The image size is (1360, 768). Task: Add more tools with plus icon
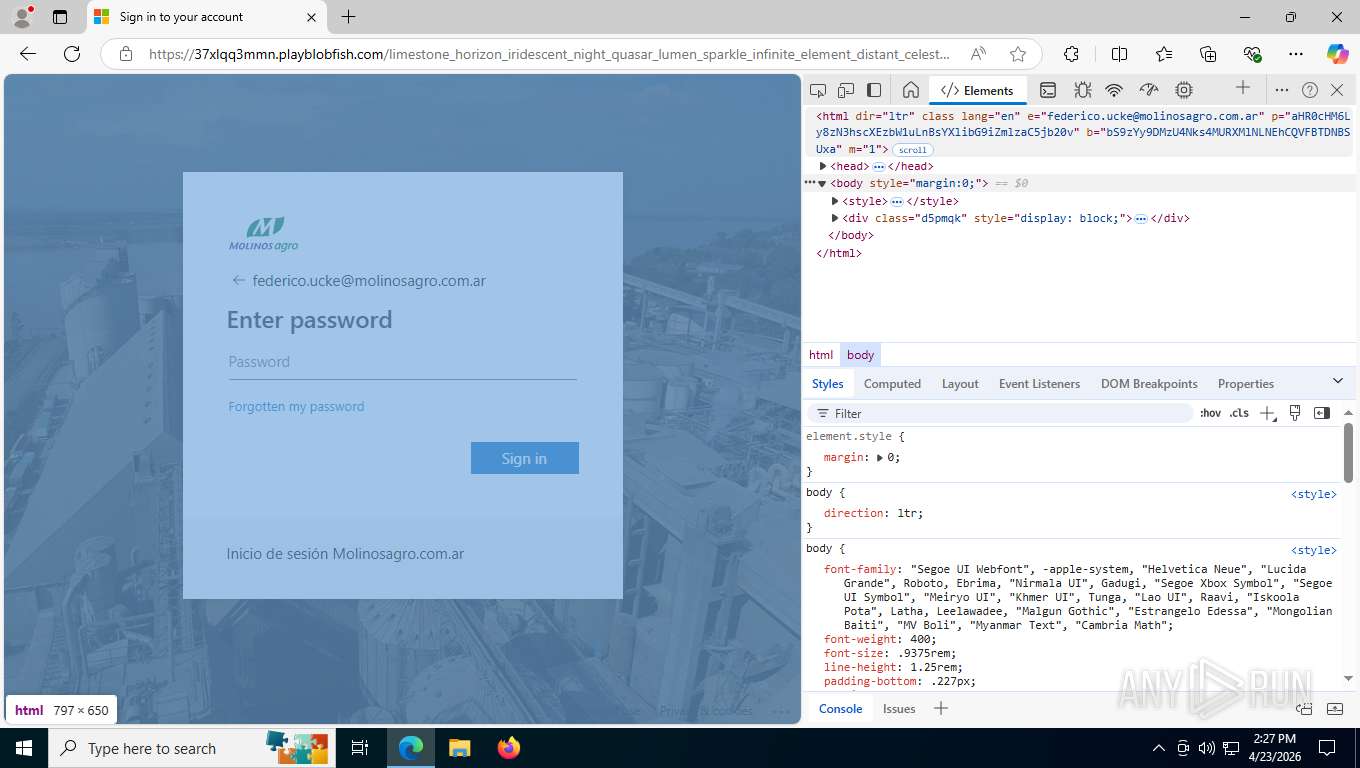tap(1243, 88)
